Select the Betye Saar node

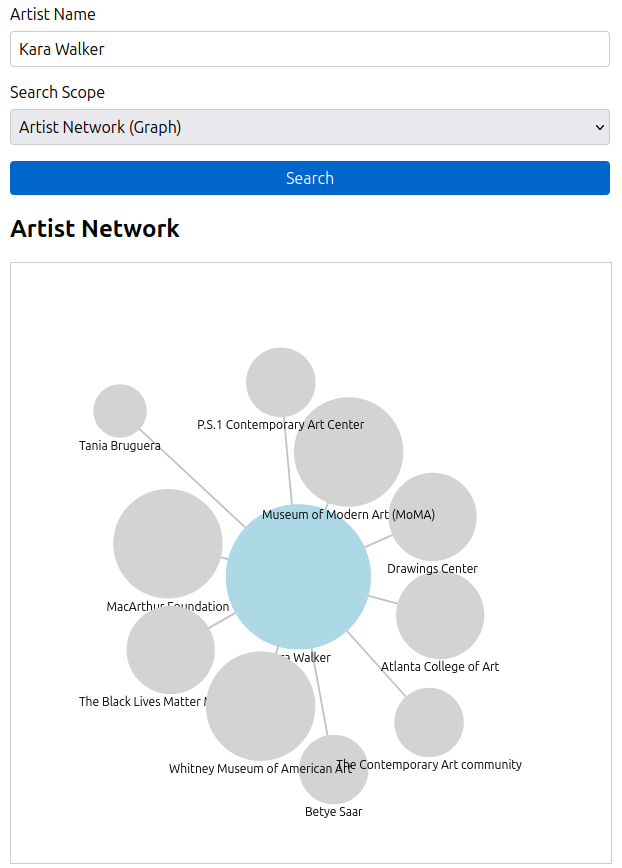(334, 769)
